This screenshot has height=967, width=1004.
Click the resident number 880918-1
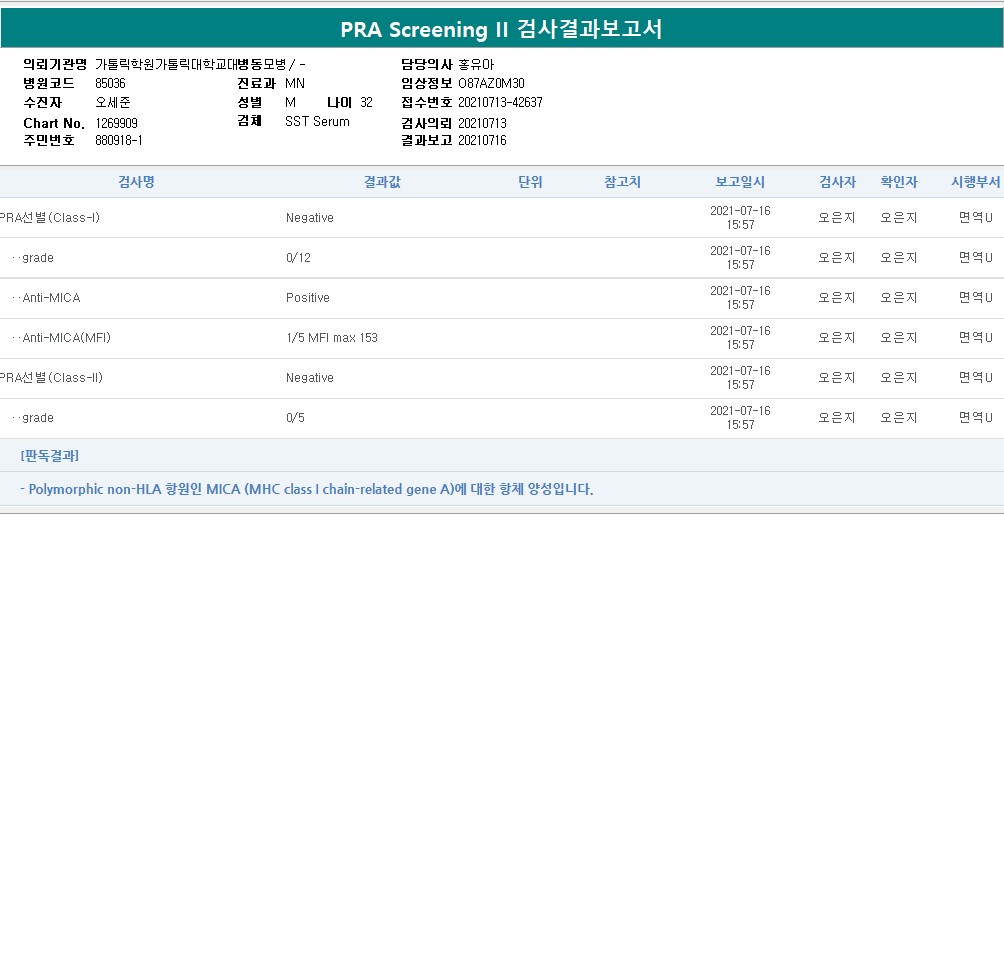point(118,140)
